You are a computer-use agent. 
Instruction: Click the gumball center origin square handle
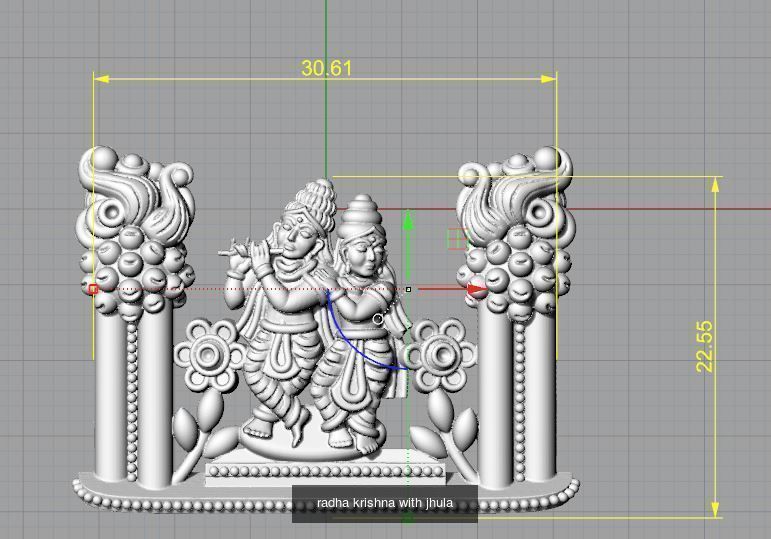click(x=408, y=290)
